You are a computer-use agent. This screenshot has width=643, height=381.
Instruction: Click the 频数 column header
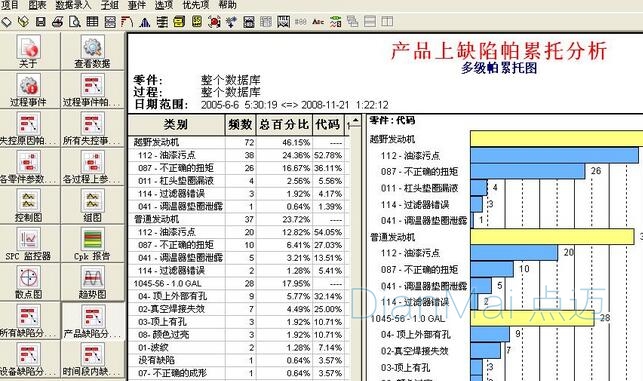[x=240, y=125]
